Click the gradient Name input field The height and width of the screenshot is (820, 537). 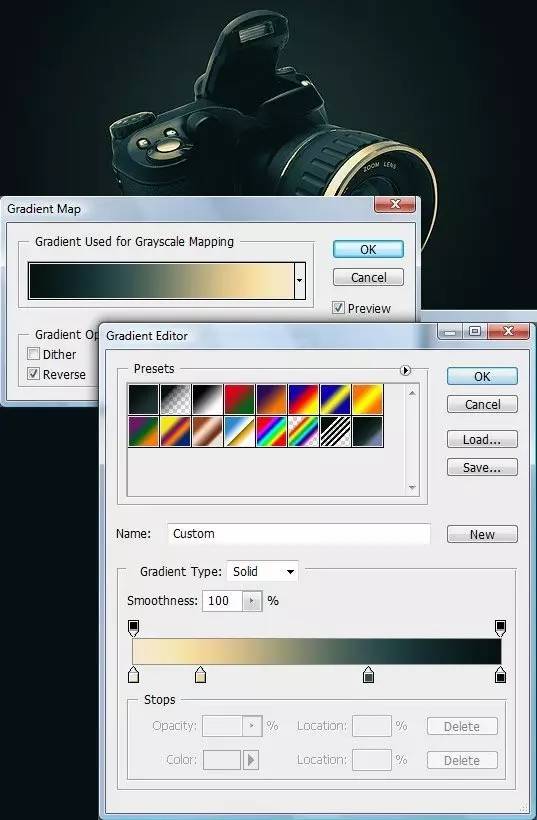tap(299, 533)
